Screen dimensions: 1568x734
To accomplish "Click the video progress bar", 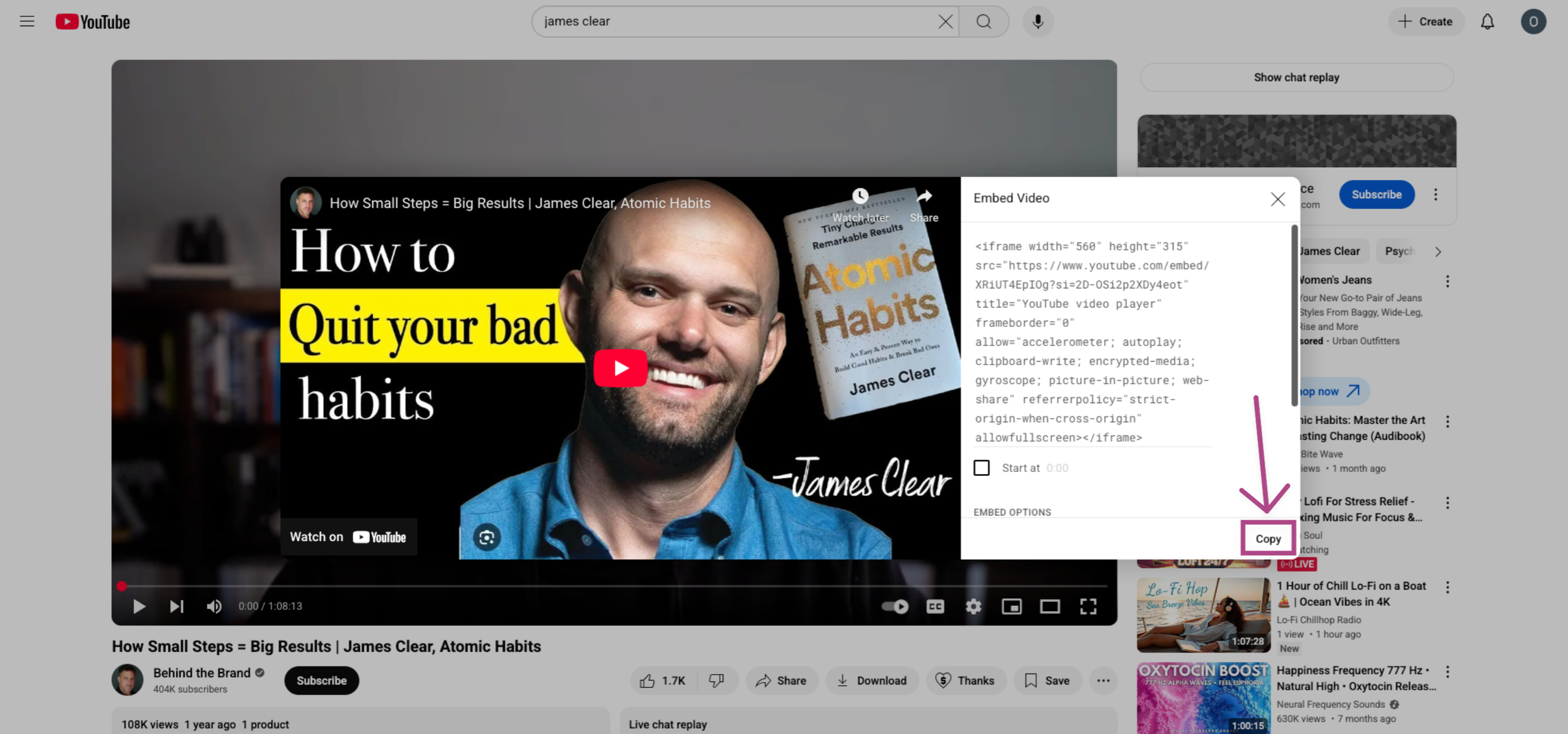I will (x=614, y=586).
